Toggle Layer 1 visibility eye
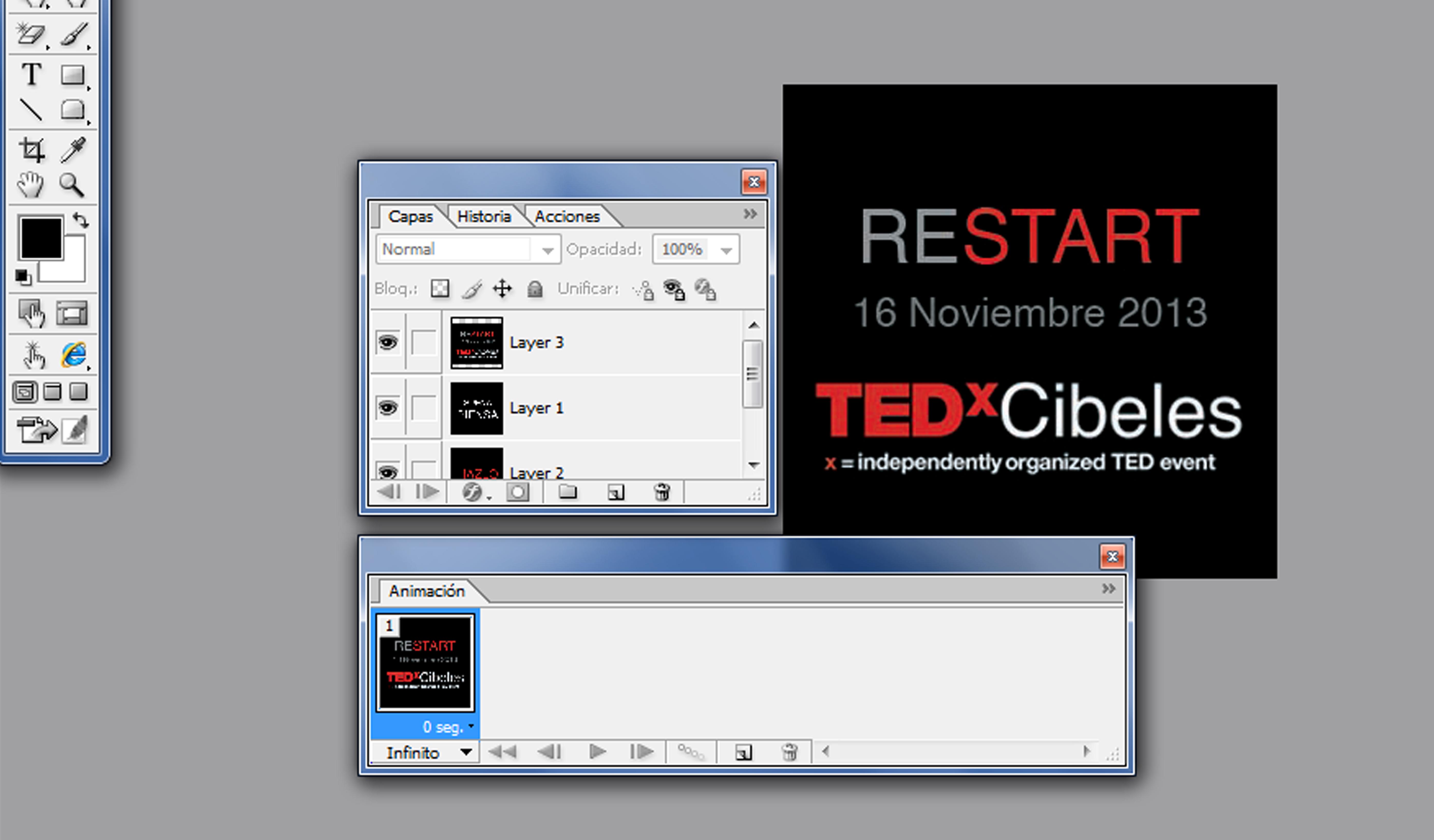Screen dimensions: 1434x840 coord(388,408)
